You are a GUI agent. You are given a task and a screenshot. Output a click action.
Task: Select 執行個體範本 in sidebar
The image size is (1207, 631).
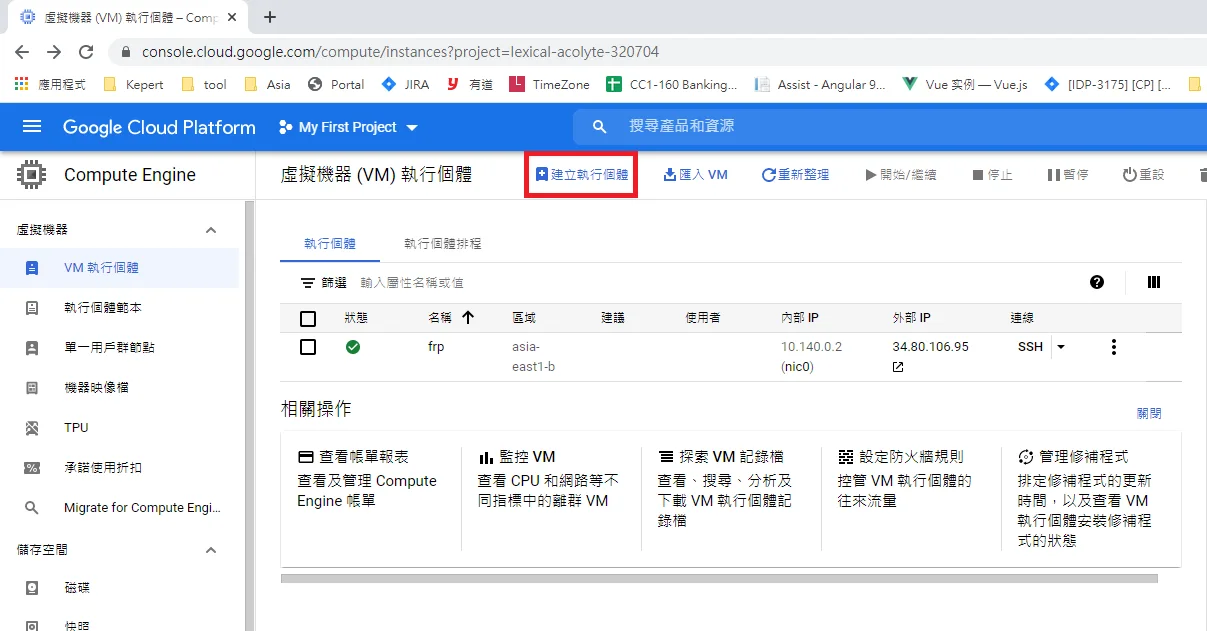click(x=102, y=308)
